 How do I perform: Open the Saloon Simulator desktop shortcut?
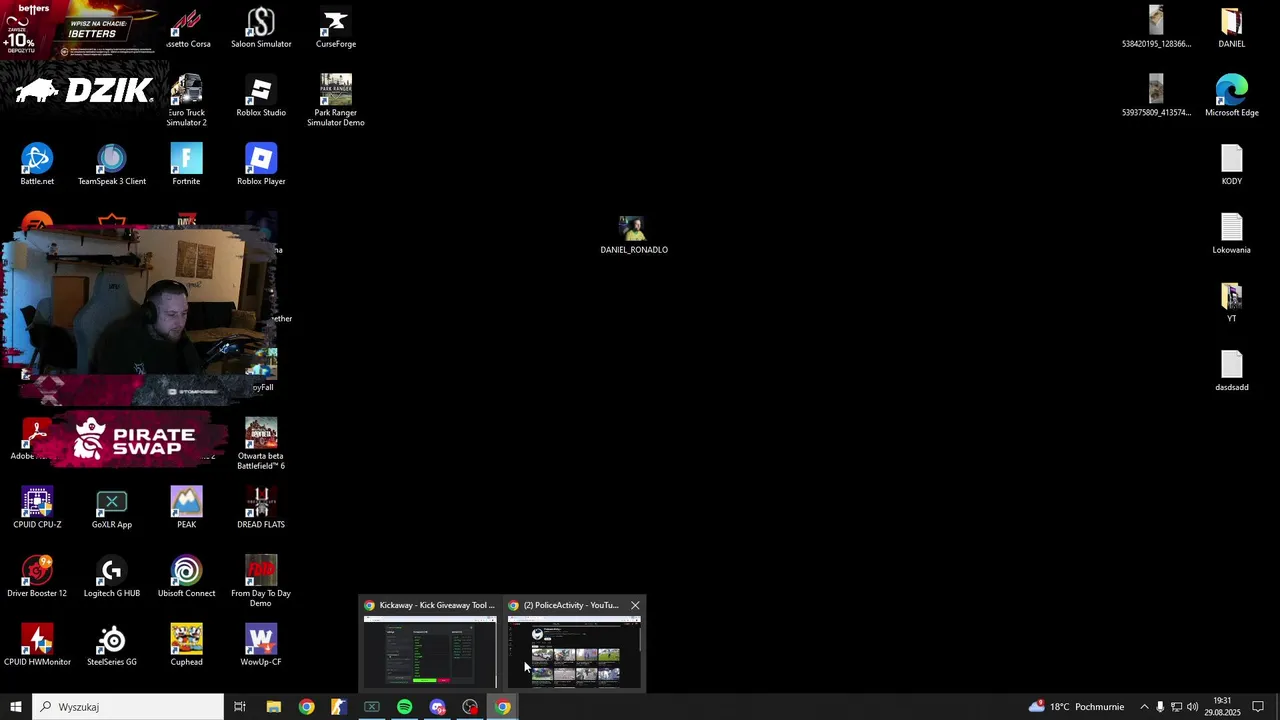pos(261,28)
